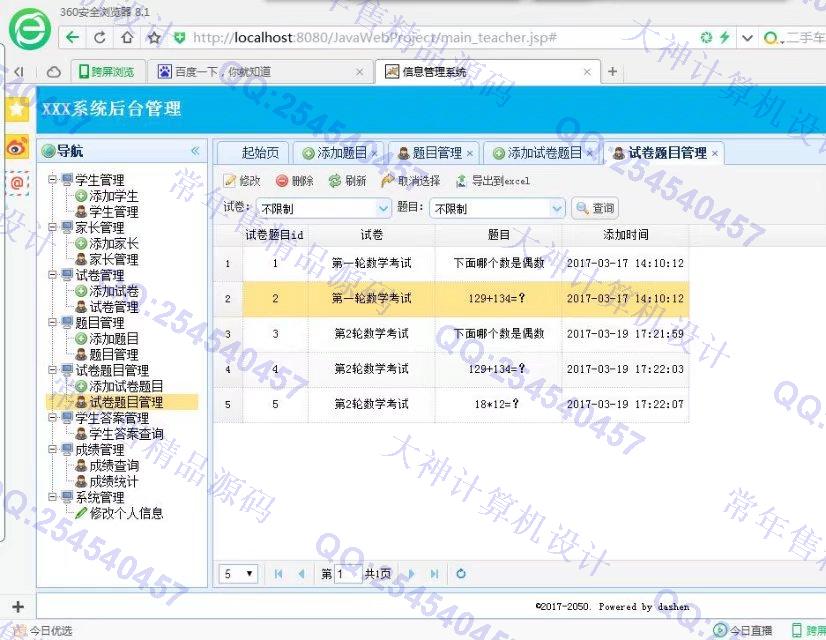
Task: Close the 题目管理 panel tab
Action: 469,153
